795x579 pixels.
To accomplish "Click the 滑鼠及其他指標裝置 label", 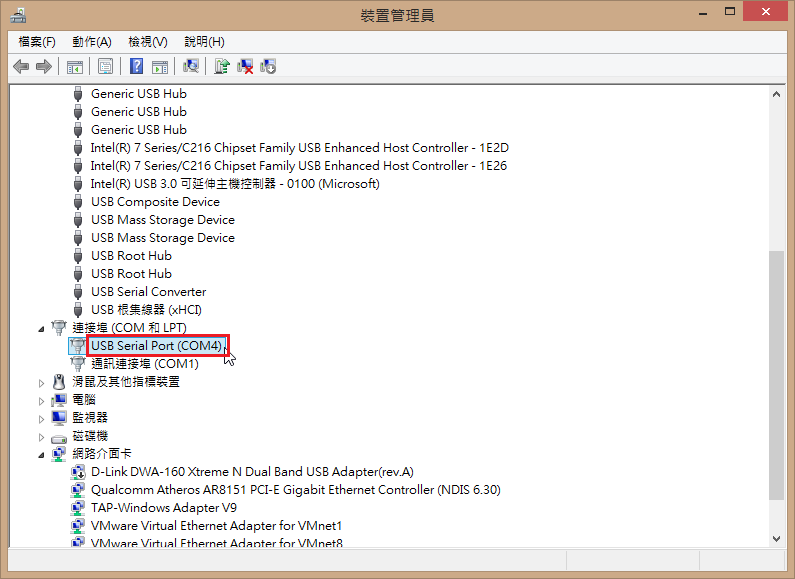I will coord(126,382).
